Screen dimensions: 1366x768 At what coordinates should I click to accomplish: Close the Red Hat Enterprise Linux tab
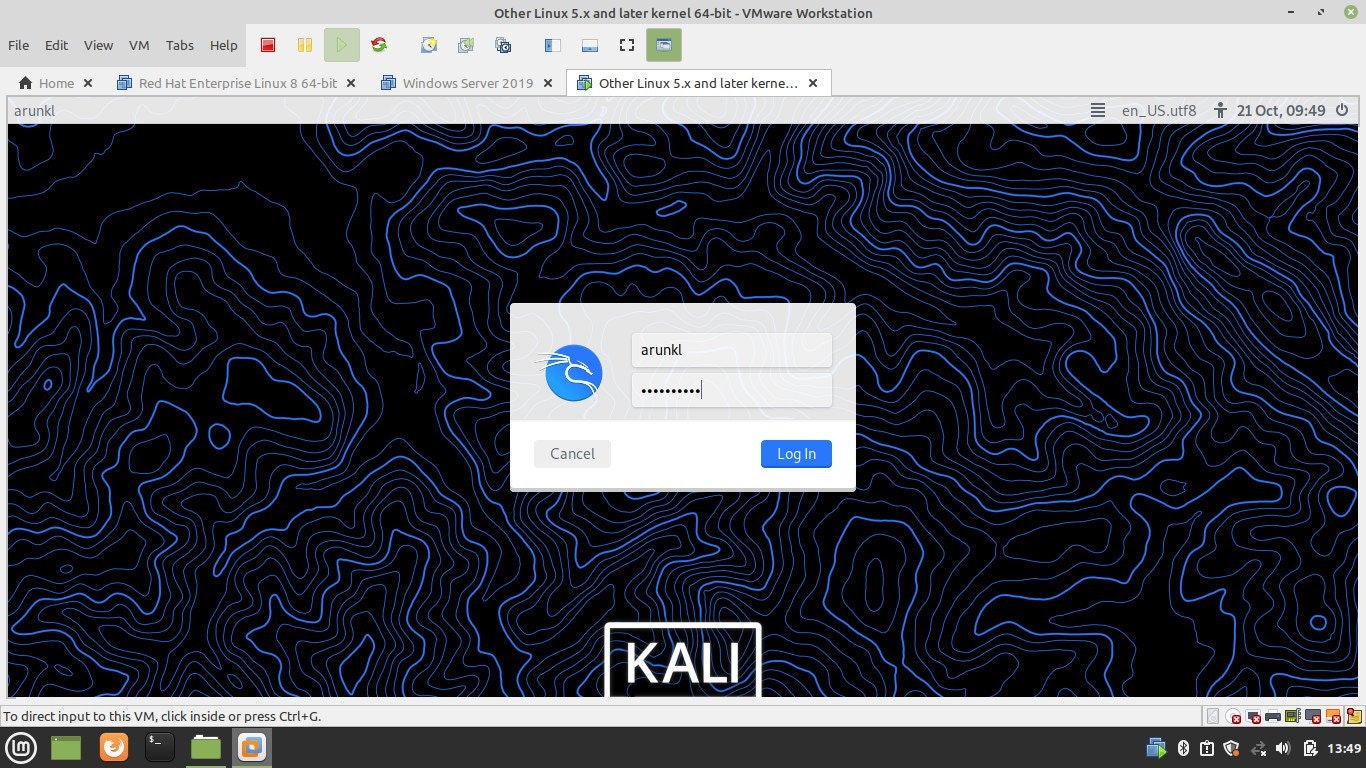[351, 83]
